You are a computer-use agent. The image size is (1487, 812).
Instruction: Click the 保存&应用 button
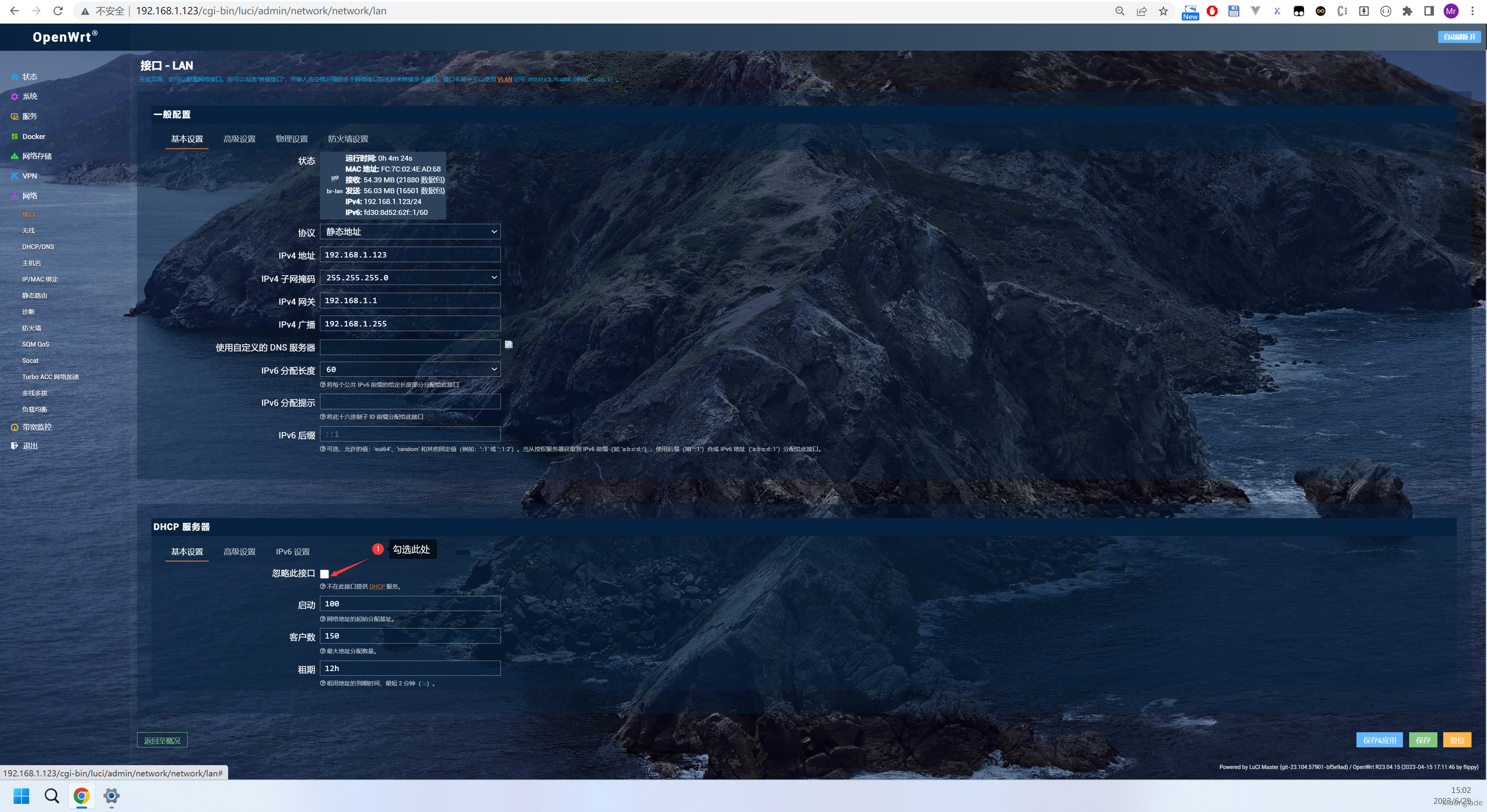[1379, 740]
